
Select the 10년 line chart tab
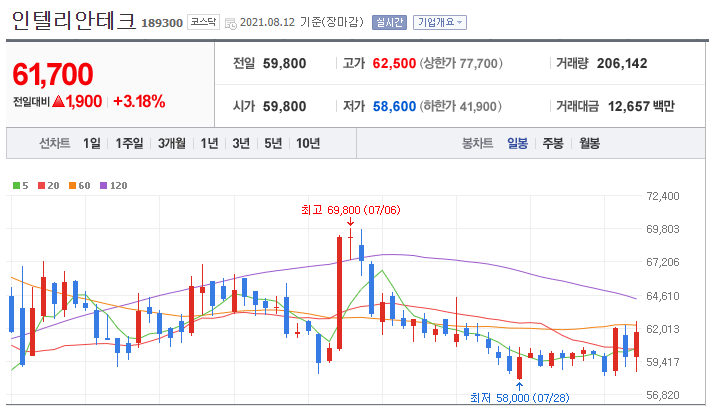tap(308, 143)
